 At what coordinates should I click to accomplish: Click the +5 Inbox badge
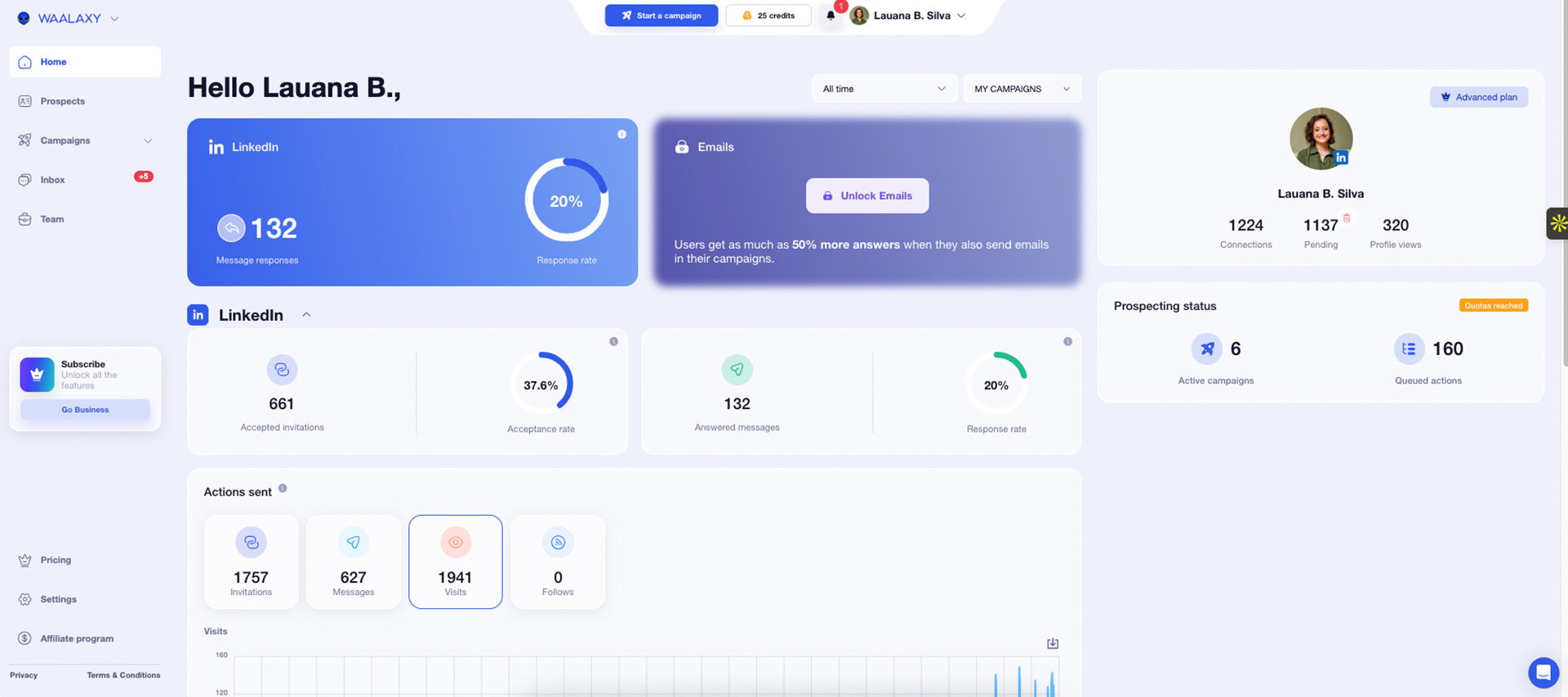[x=144, y=176]
